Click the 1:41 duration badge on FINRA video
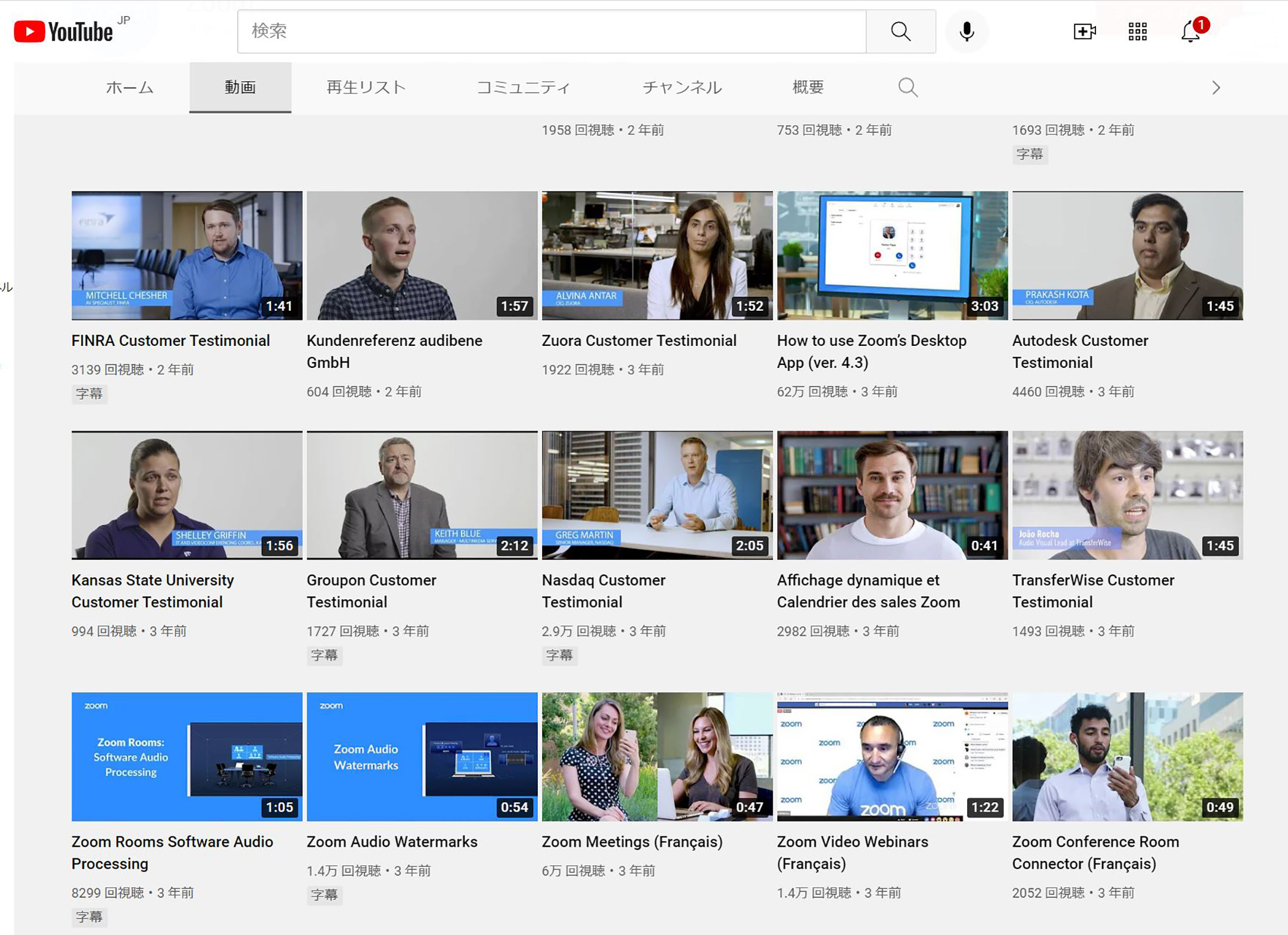 pos(279,306)
